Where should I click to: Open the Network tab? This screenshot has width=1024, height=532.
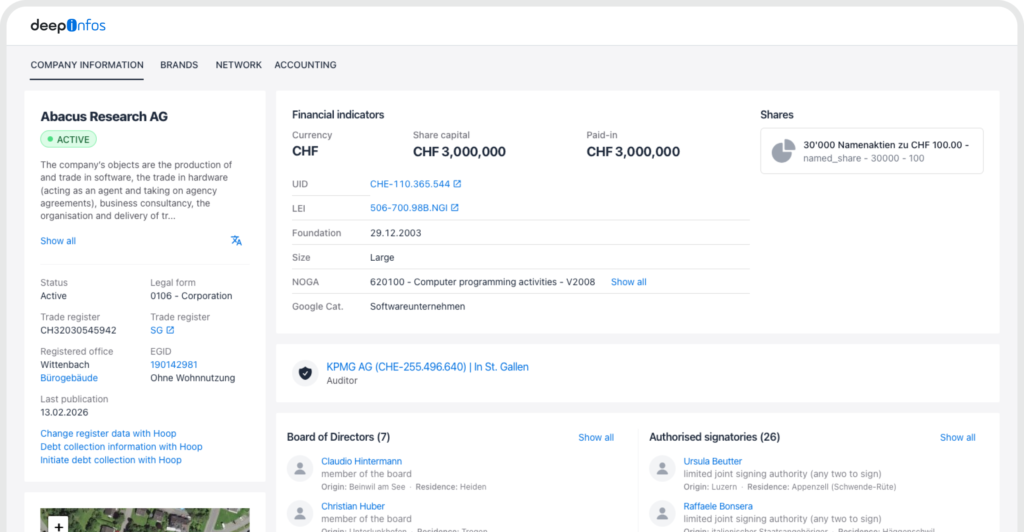238,65
